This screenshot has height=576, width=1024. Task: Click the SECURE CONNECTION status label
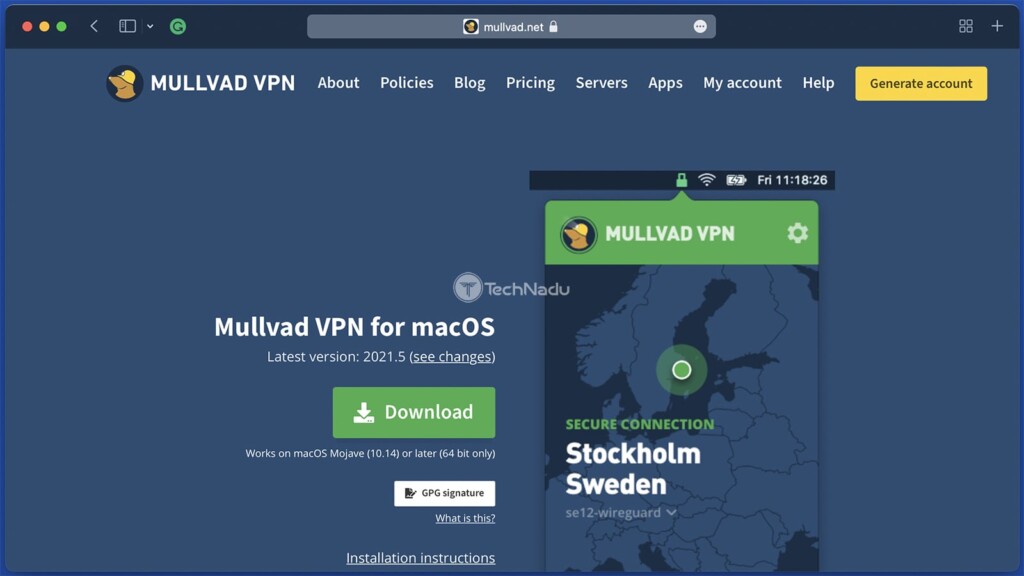(x=639, y=424)
